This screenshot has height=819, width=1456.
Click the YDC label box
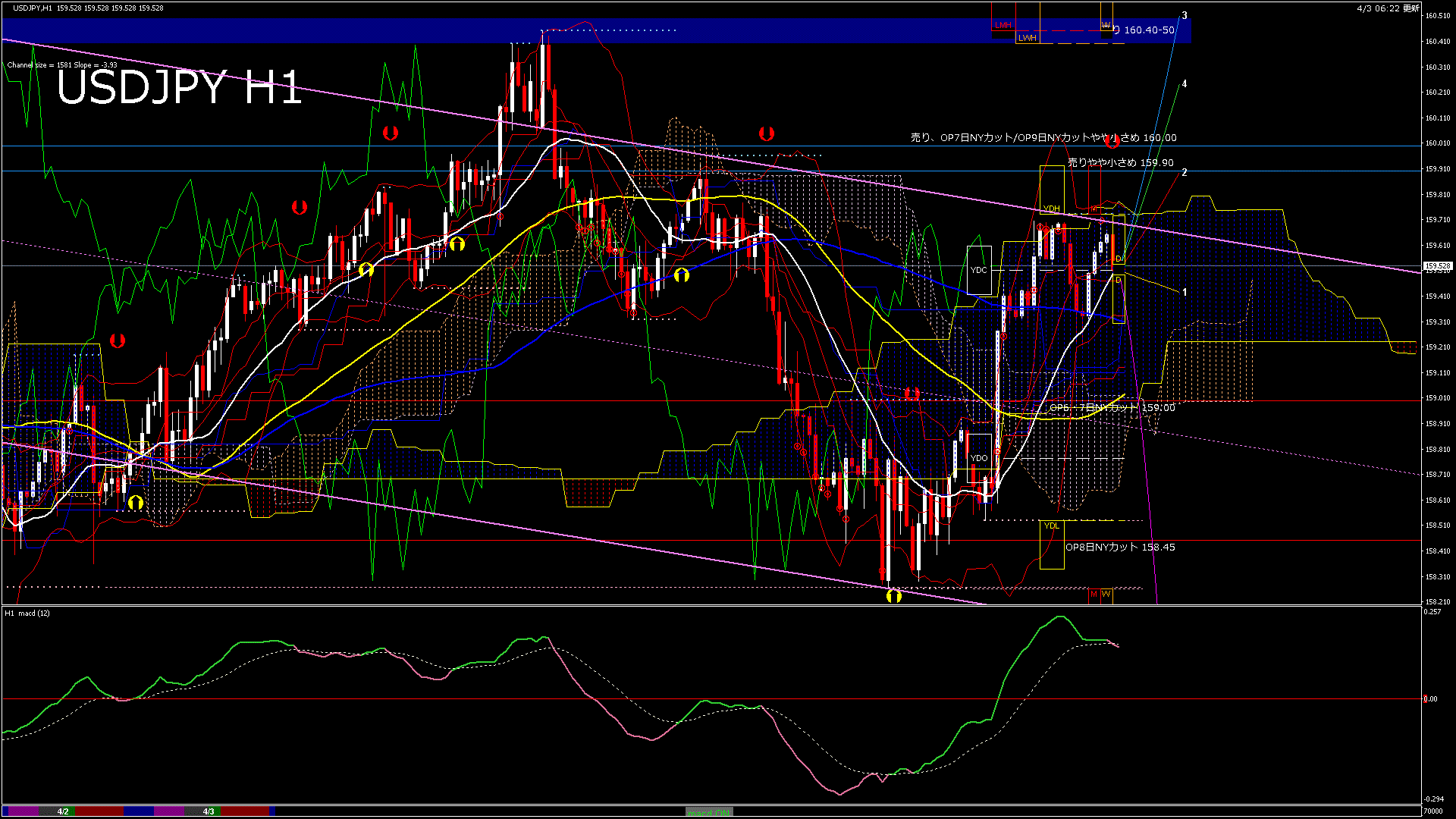[x=979, y=270]
